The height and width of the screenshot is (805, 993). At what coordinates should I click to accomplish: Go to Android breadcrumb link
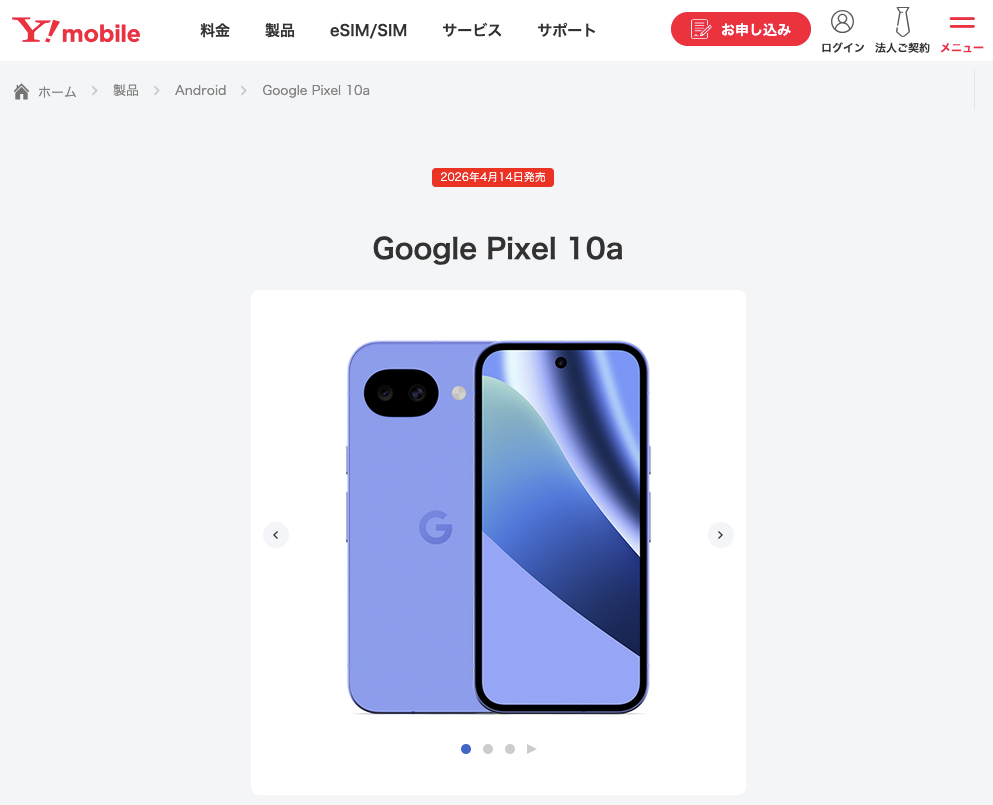coord(201,91)
